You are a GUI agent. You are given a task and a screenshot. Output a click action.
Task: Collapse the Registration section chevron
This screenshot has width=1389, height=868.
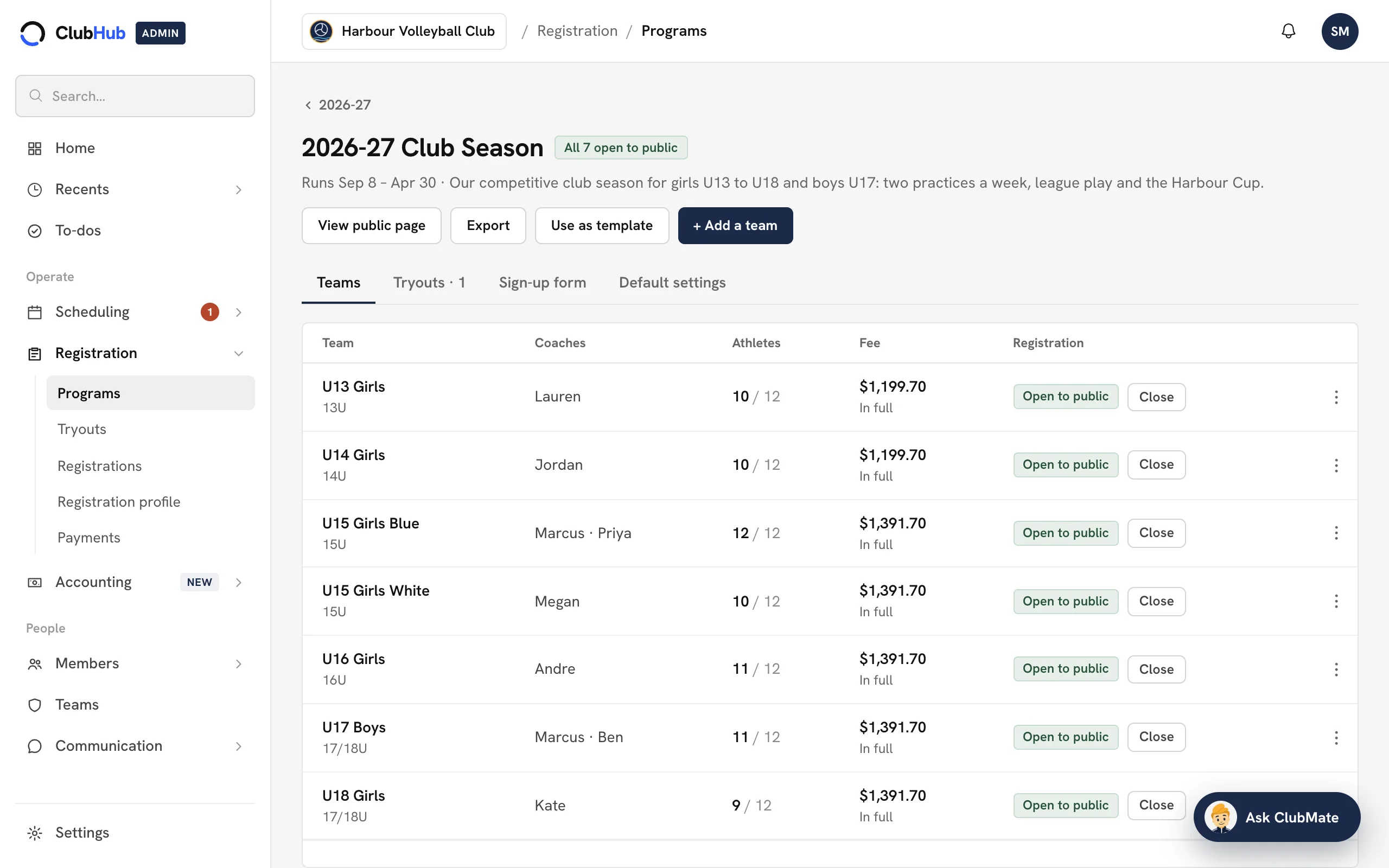pyautogui.click(x=238, y=354)
